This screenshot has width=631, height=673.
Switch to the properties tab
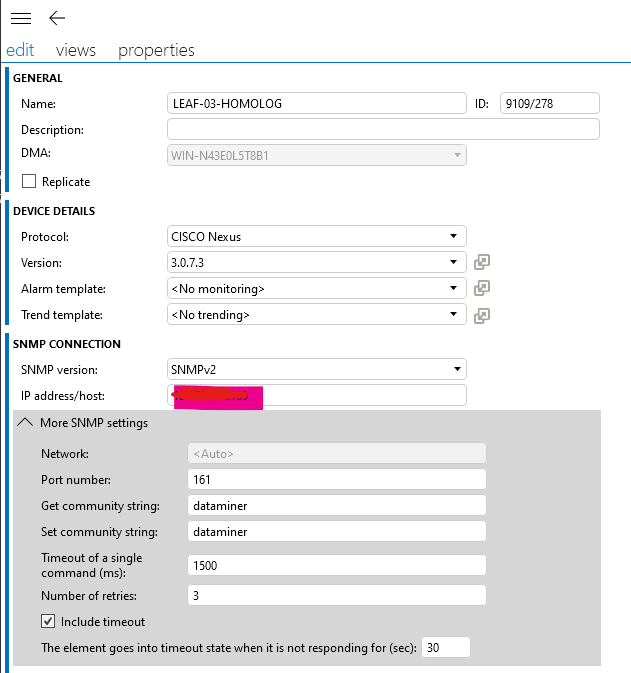coord(156,50)
